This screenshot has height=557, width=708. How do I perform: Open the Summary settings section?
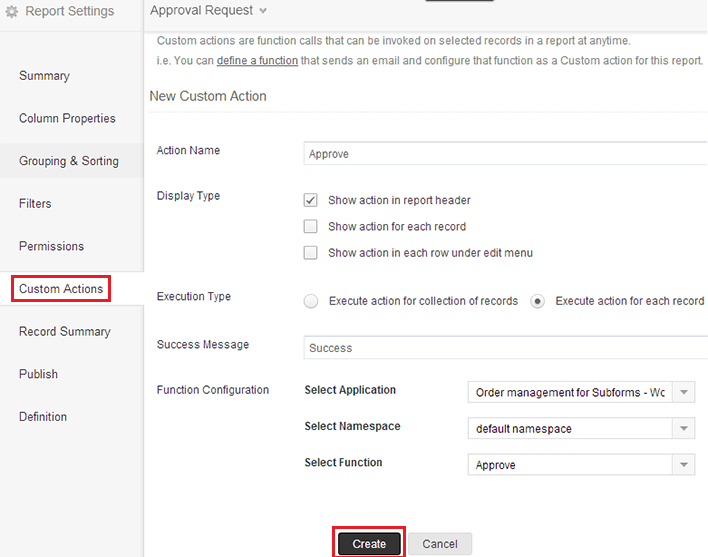[x=44, y=76]
